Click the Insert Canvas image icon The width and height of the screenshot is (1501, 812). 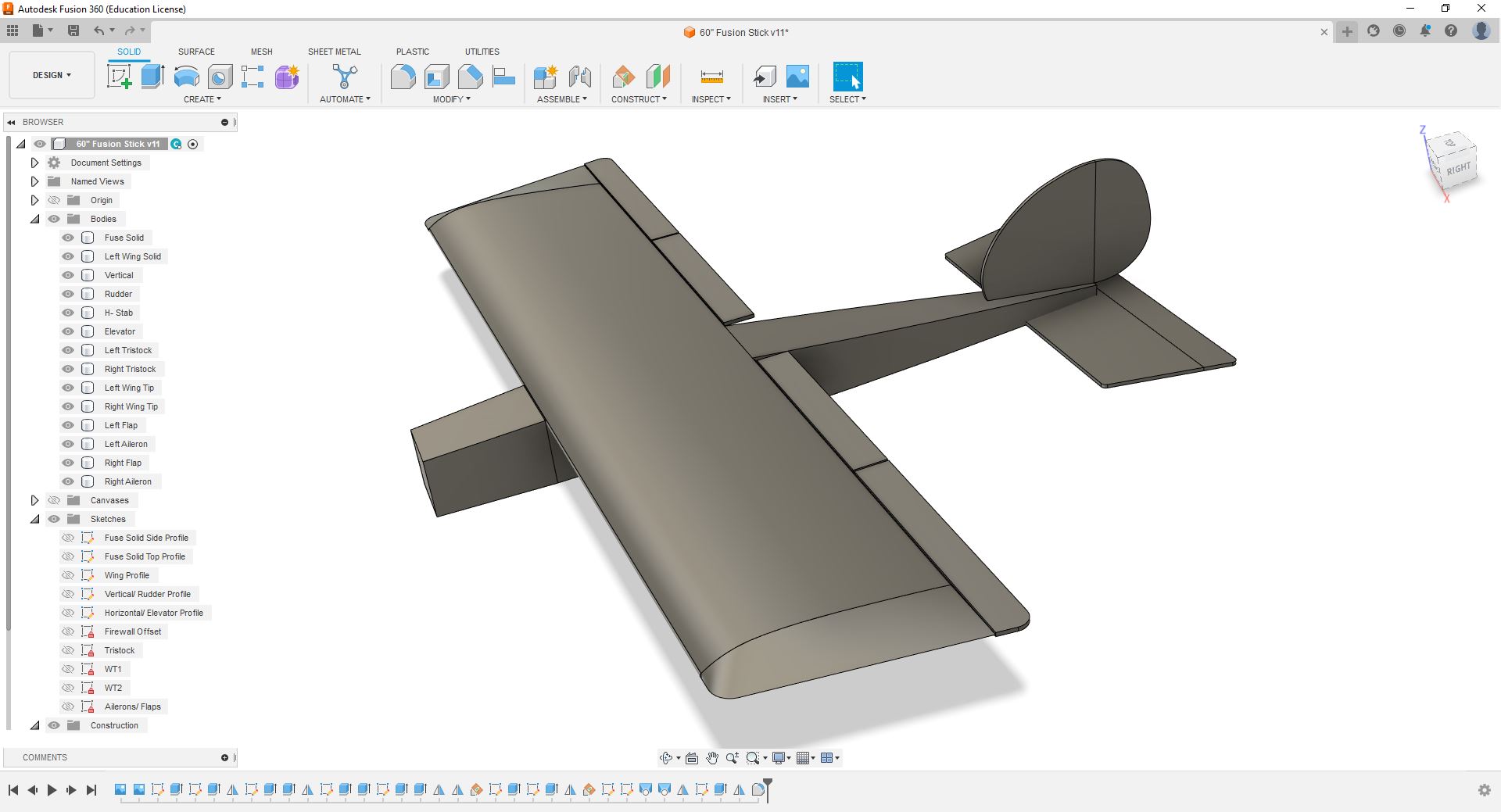click(x=797, y=77)
